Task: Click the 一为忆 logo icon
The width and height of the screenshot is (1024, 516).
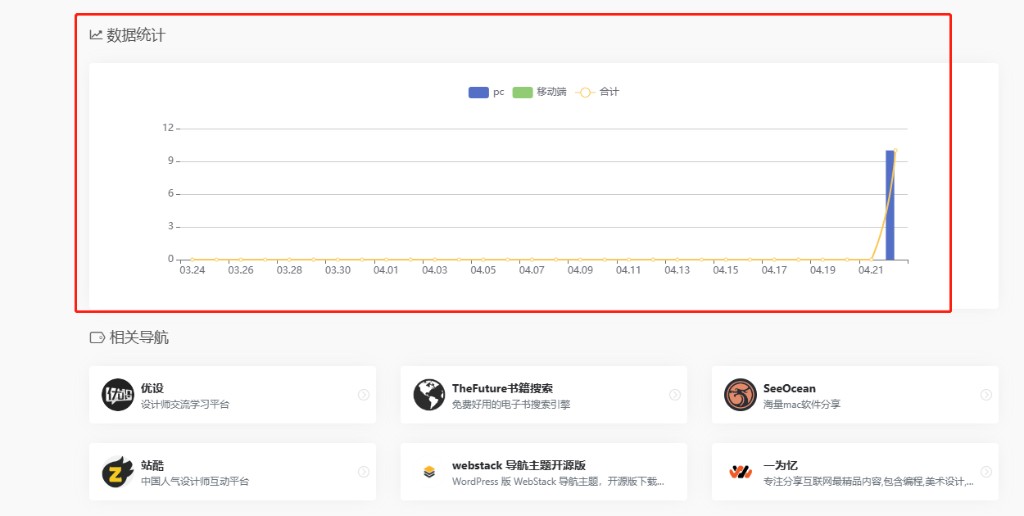Action: pyautogui.click(x=740, y=472)
